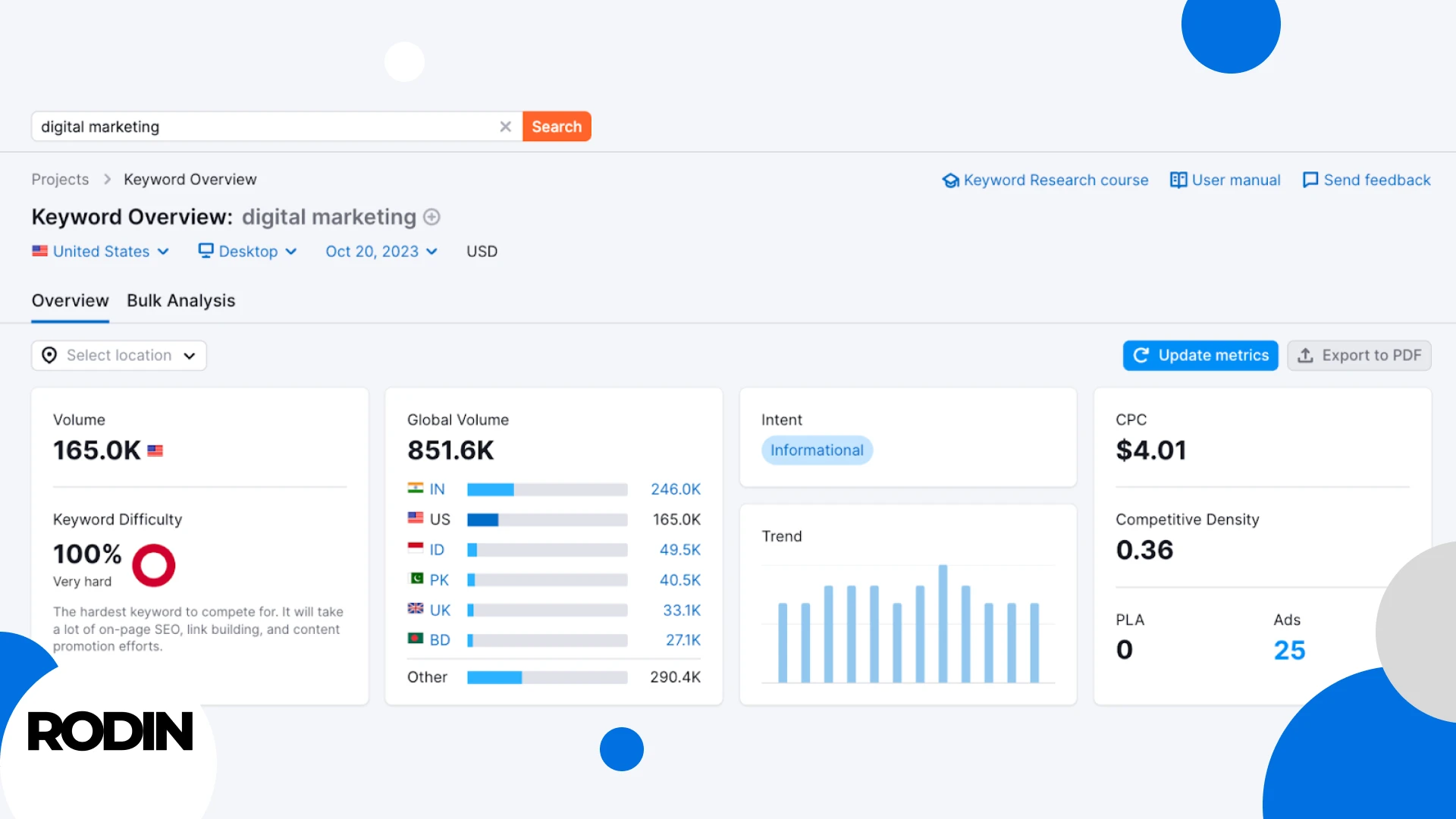Click the US flag in Global Volume list
Screen dimensions: 1456x819
tap(416, 518)
